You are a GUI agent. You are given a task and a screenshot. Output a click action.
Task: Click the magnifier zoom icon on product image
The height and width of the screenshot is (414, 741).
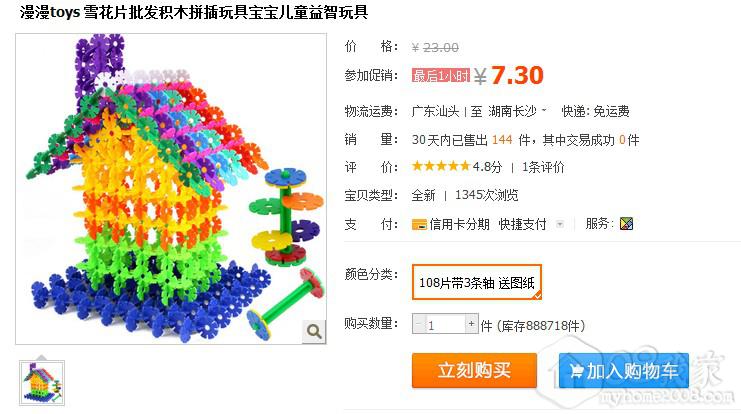click(314, 331)
